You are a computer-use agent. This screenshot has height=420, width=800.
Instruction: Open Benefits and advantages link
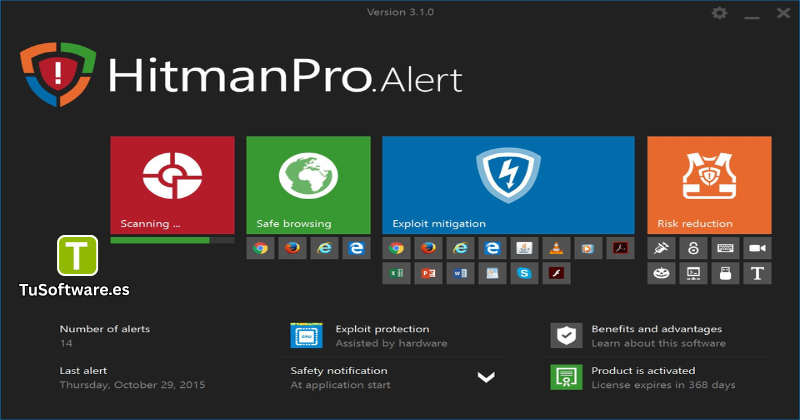657,329
